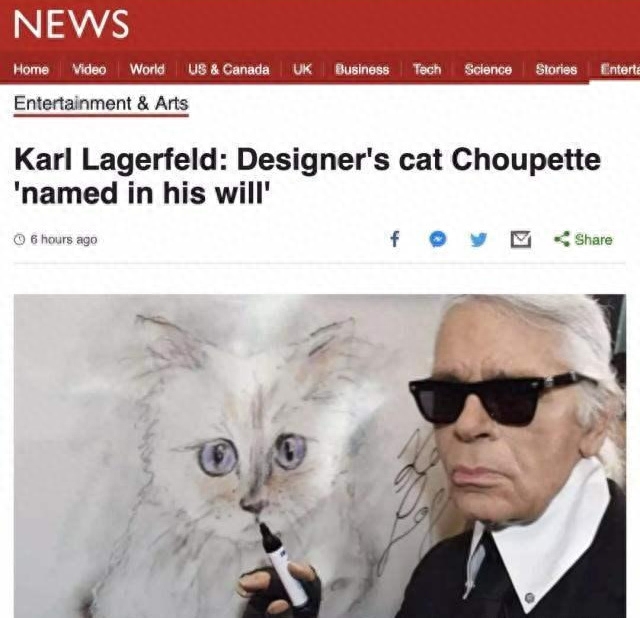640x618 pixels.
Task: Share article via Messenger icon
Action: tap(438, 239)
